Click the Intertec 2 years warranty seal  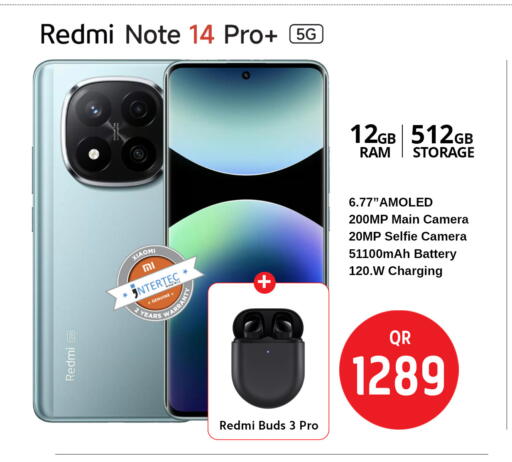point(155,284)
